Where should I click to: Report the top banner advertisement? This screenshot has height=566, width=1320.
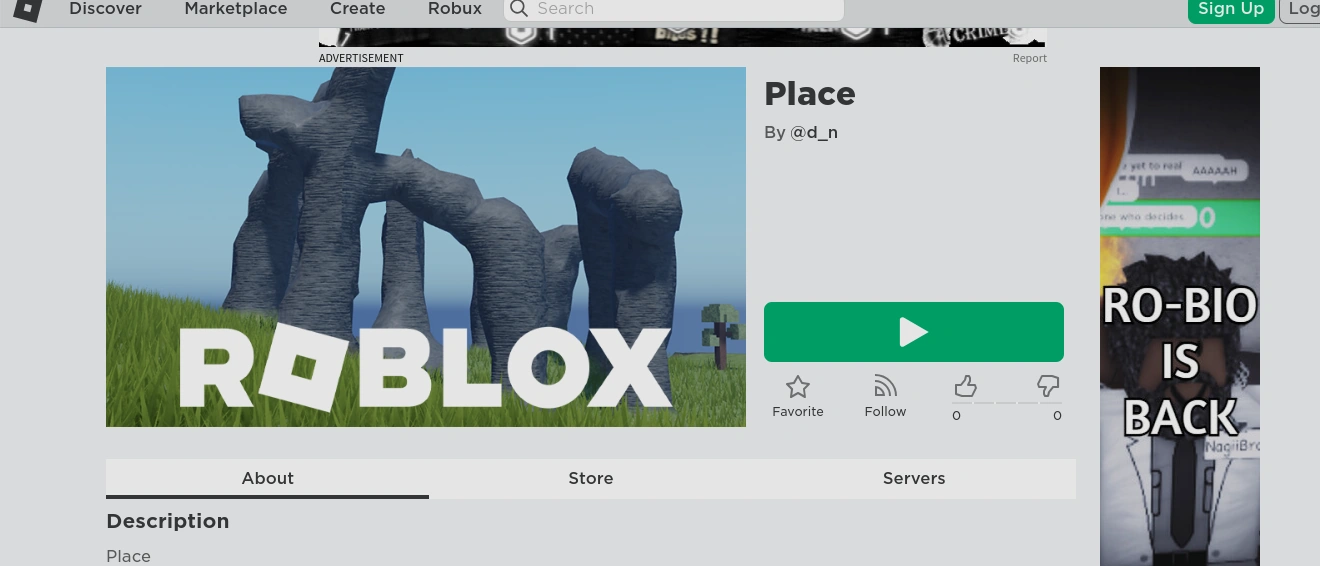[1029, 58]
